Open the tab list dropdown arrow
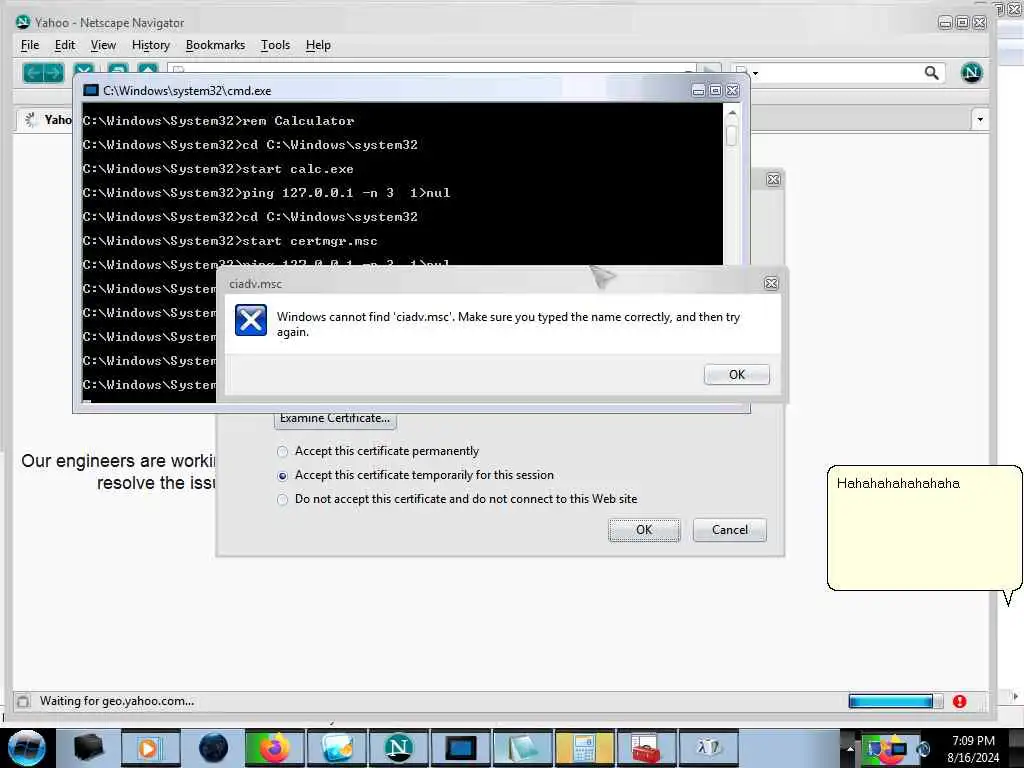The image size is (1024, 768). [980, 120]
